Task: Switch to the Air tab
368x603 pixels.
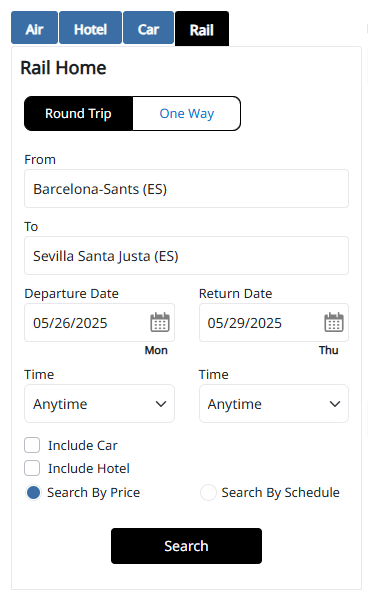Action: (35, 28)
